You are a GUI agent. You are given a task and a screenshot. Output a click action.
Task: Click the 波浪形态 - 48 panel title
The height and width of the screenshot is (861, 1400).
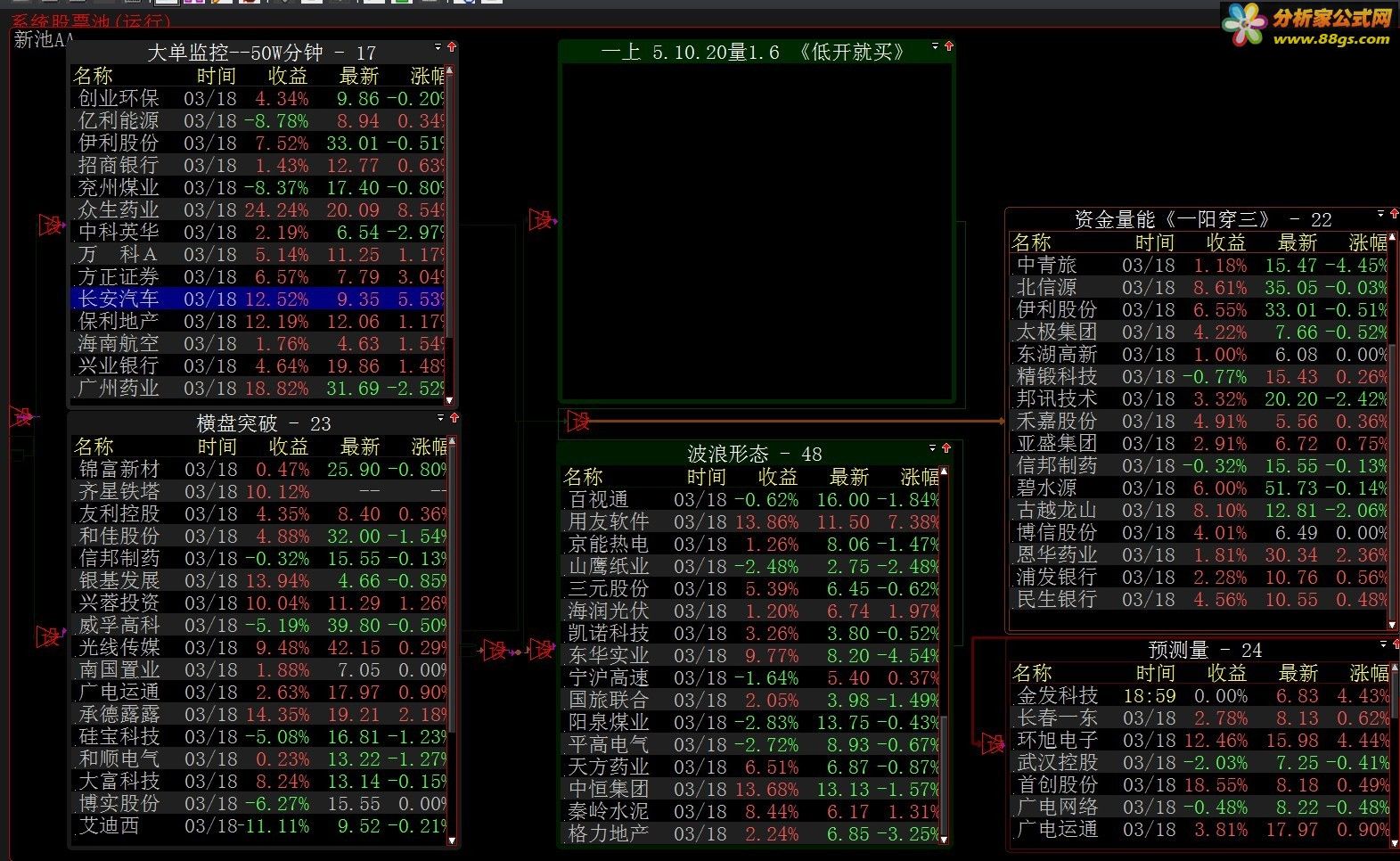(x=754, y=454)
